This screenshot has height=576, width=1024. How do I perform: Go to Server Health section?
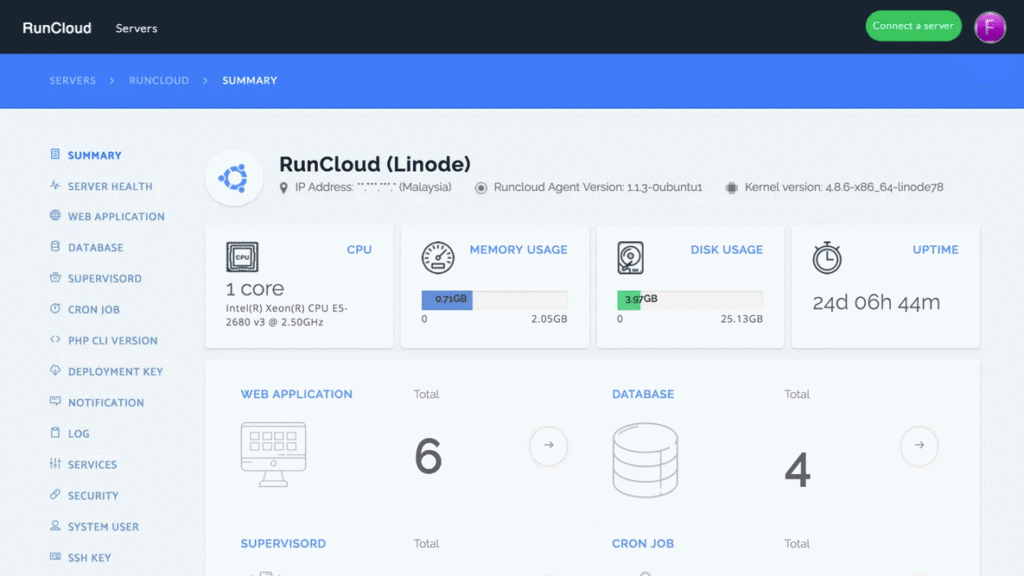pyautogui.click(x=110, y=186)
